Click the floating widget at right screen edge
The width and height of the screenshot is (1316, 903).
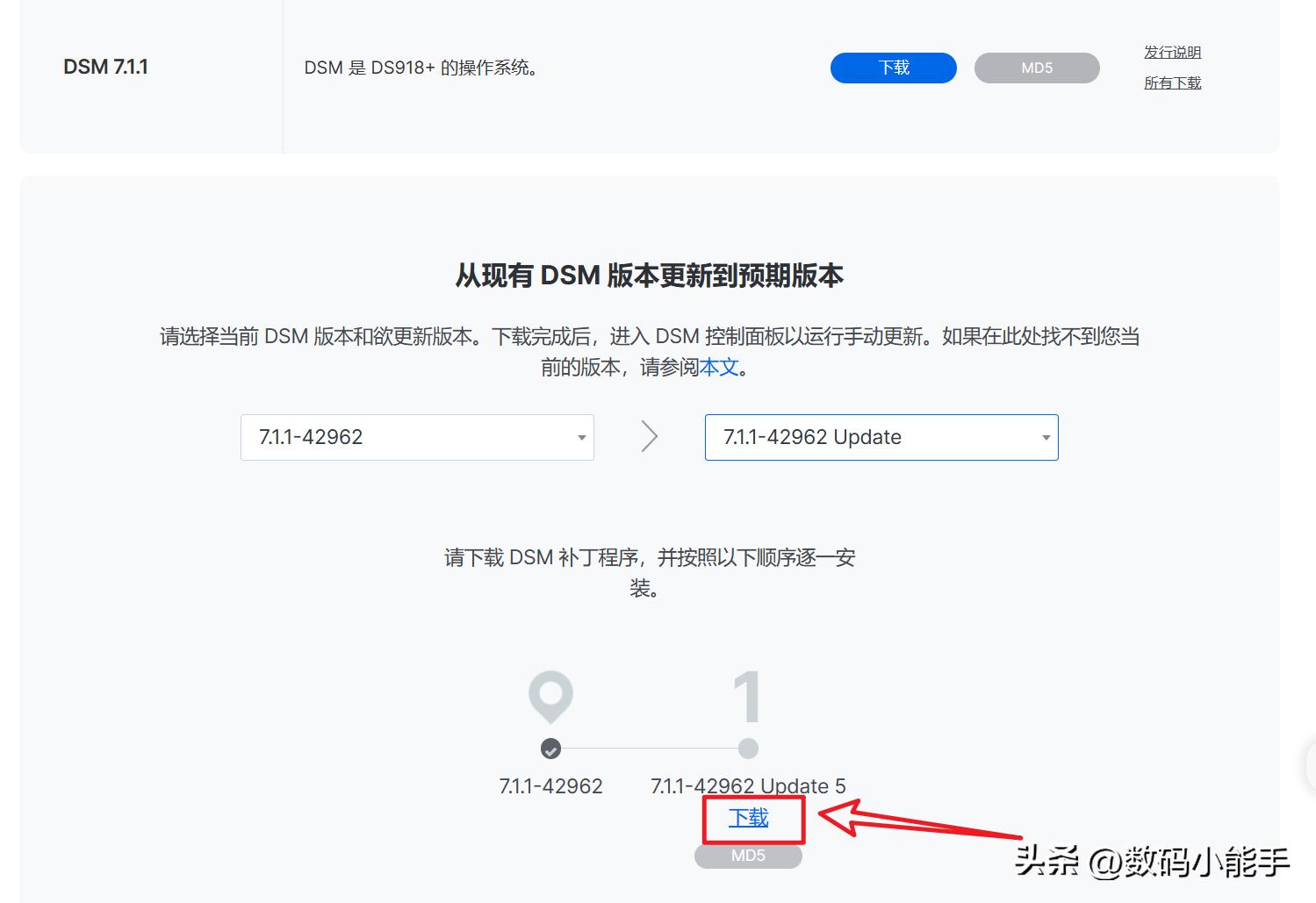pyautogui.click(x=1310, y=765)
